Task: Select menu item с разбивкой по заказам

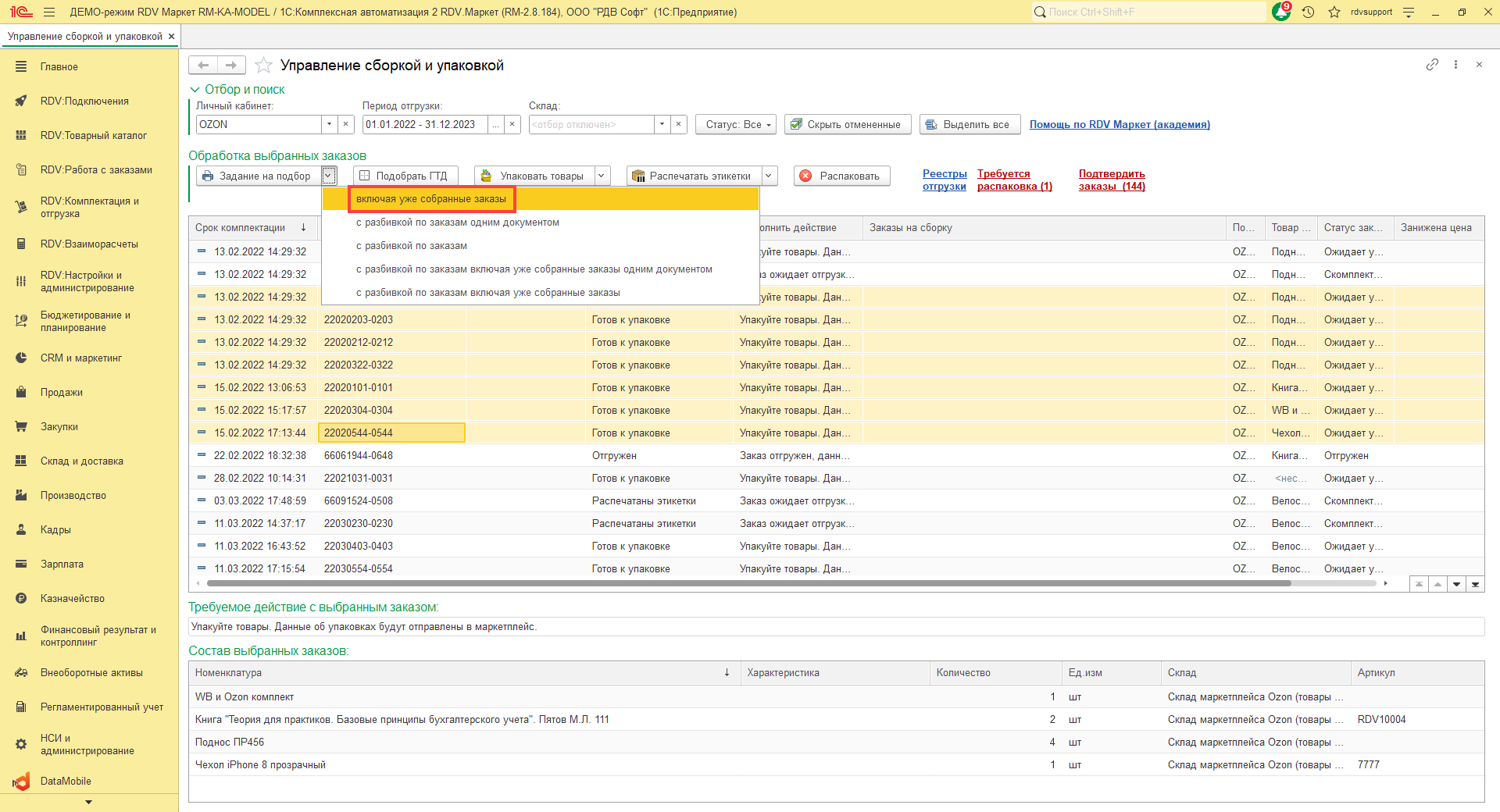Action: tap(412, 246)
